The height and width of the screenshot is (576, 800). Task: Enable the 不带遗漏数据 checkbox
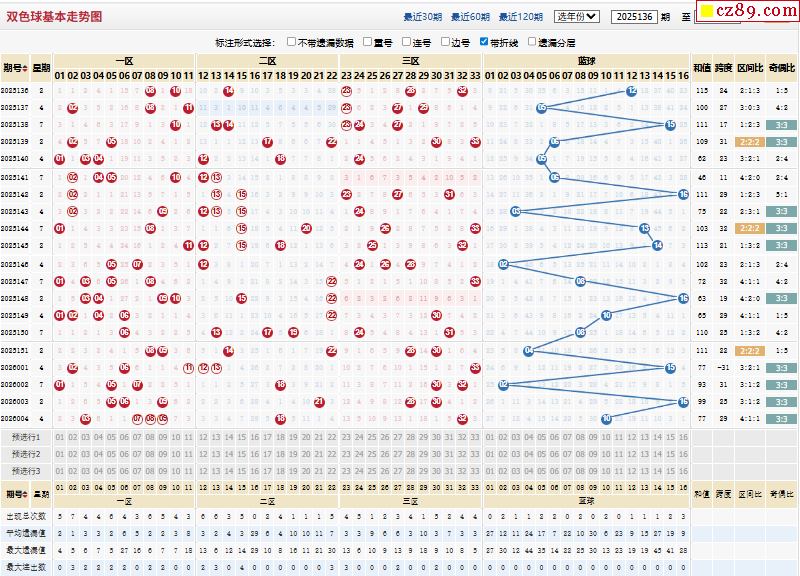pyautogui.click(x=291, y=42)
